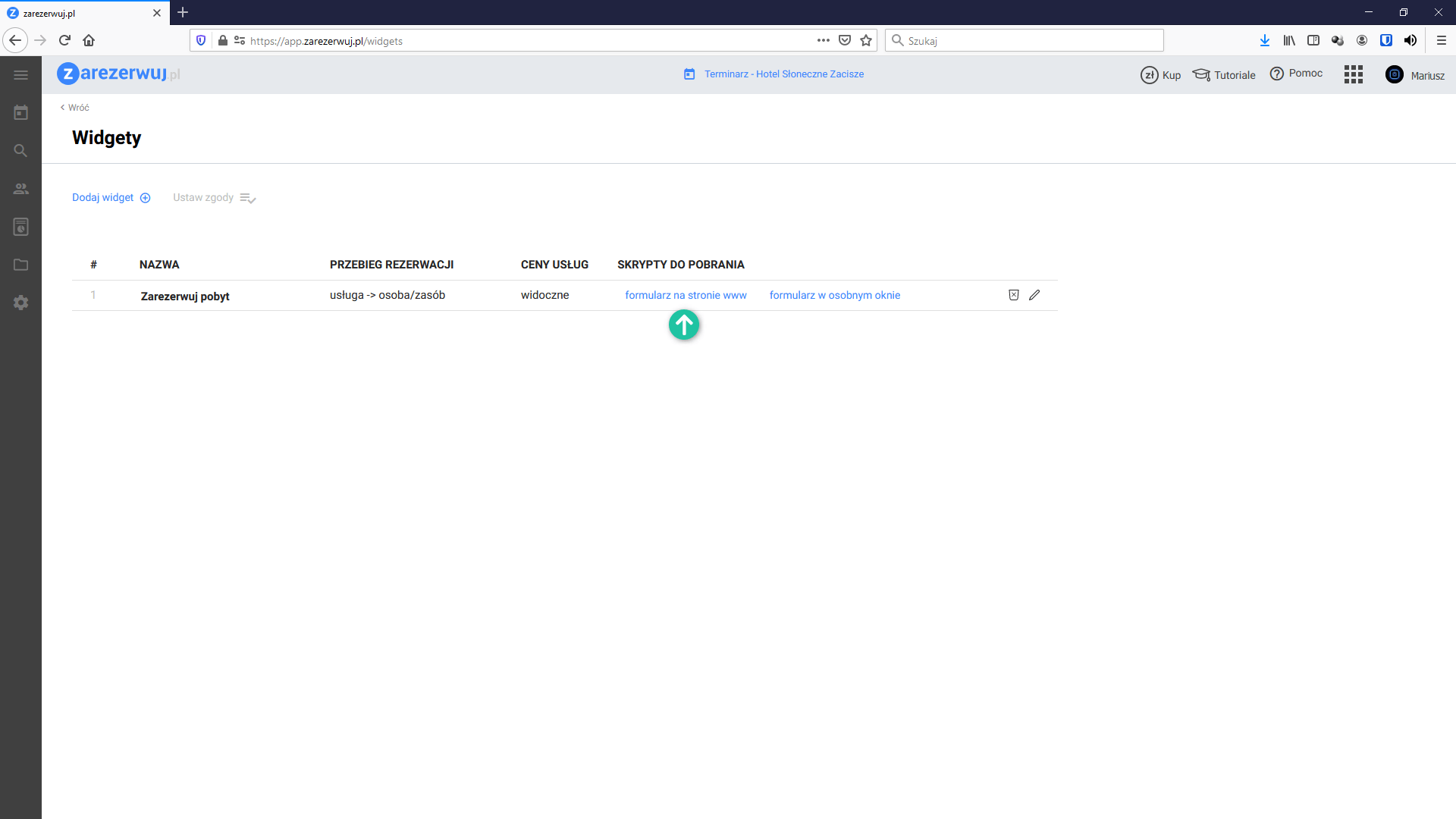
Task: Expand the hamburger sidebar menu
Action: pyautogui.click(x=20, y=75)
